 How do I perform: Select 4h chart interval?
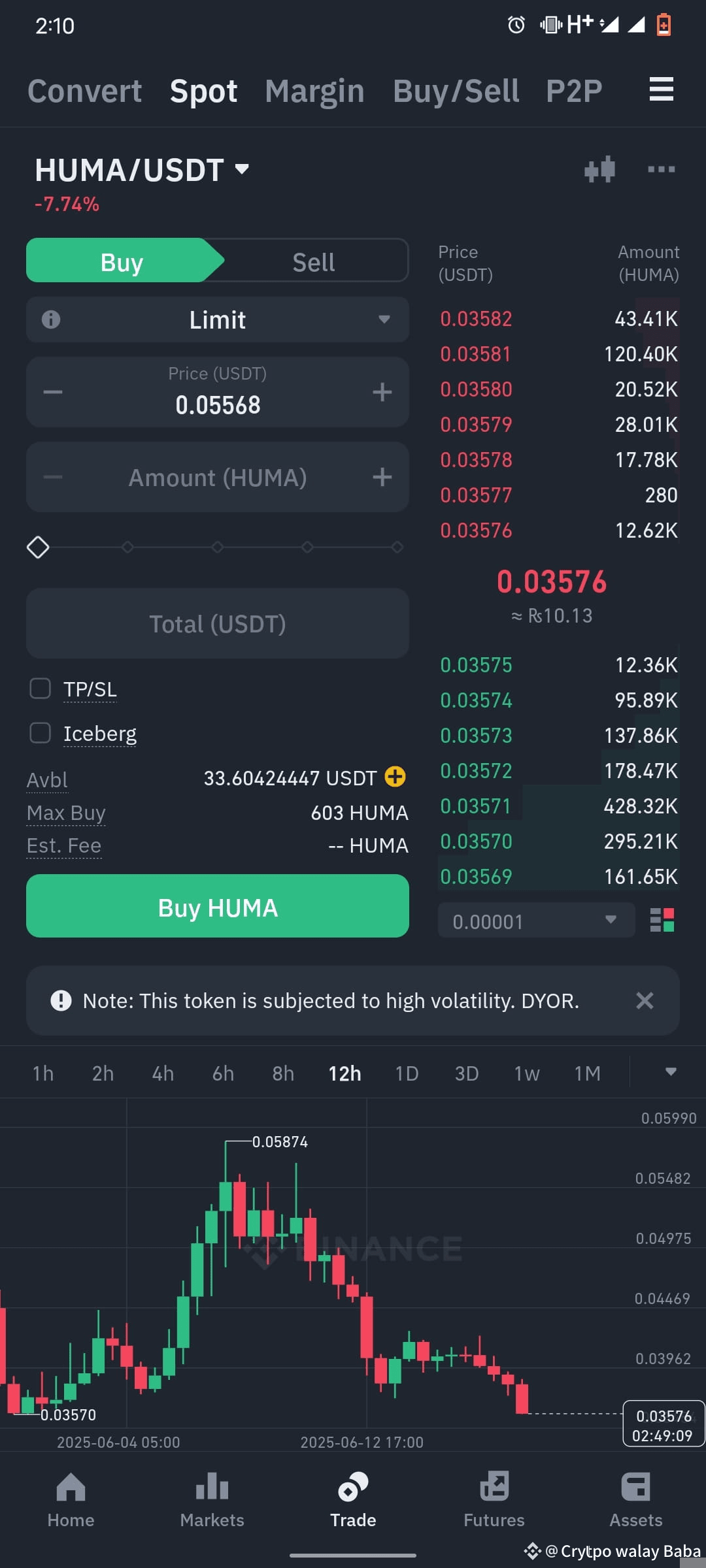pos(163,1073)
